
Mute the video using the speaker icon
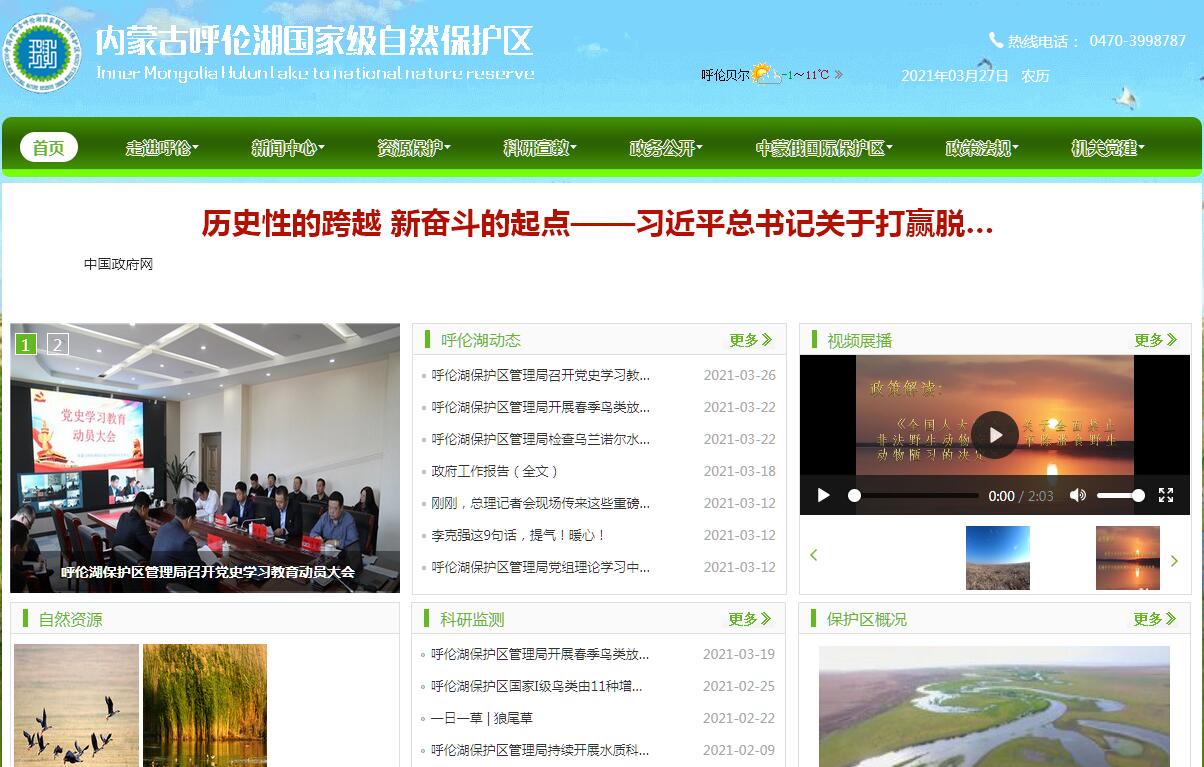[1078, 495]
